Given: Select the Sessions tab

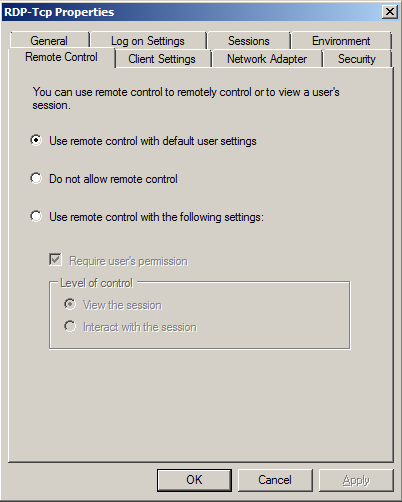Looking at the screenshot, I should tap(249, 41).
